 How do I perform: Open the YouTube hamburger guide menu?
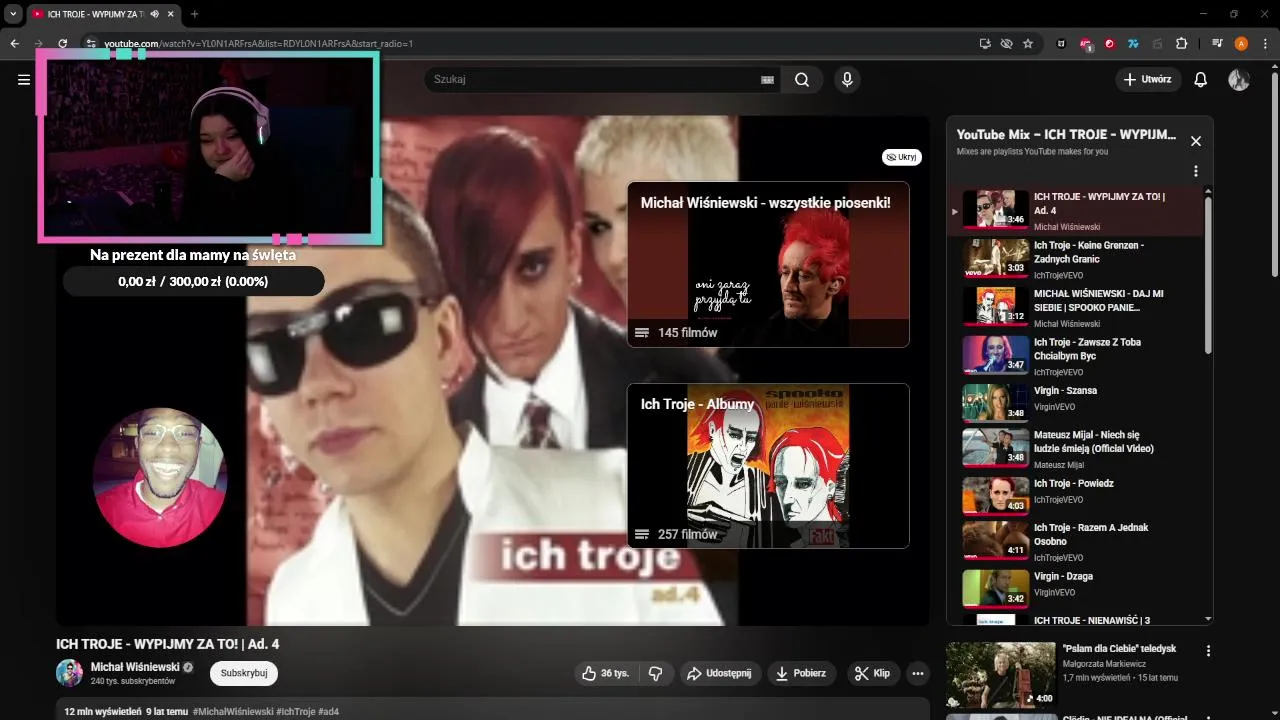(x=24, y=80)
